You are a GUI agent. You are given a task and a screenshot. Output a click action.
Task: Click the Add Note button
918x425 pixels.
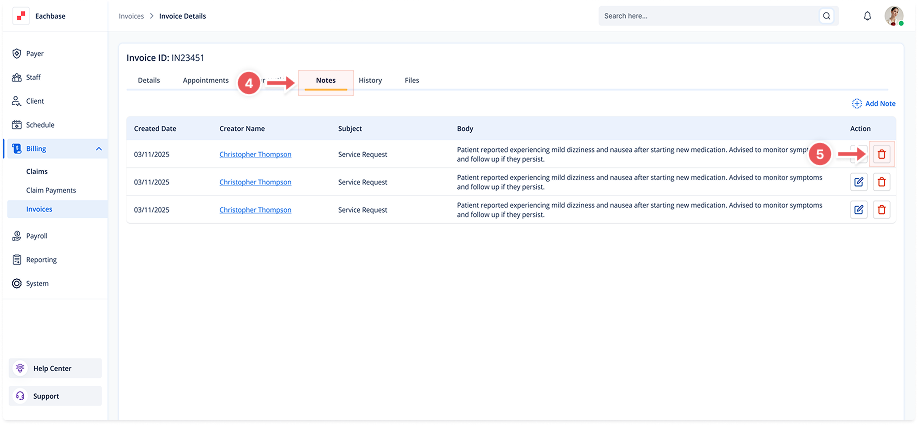(873, 104)
